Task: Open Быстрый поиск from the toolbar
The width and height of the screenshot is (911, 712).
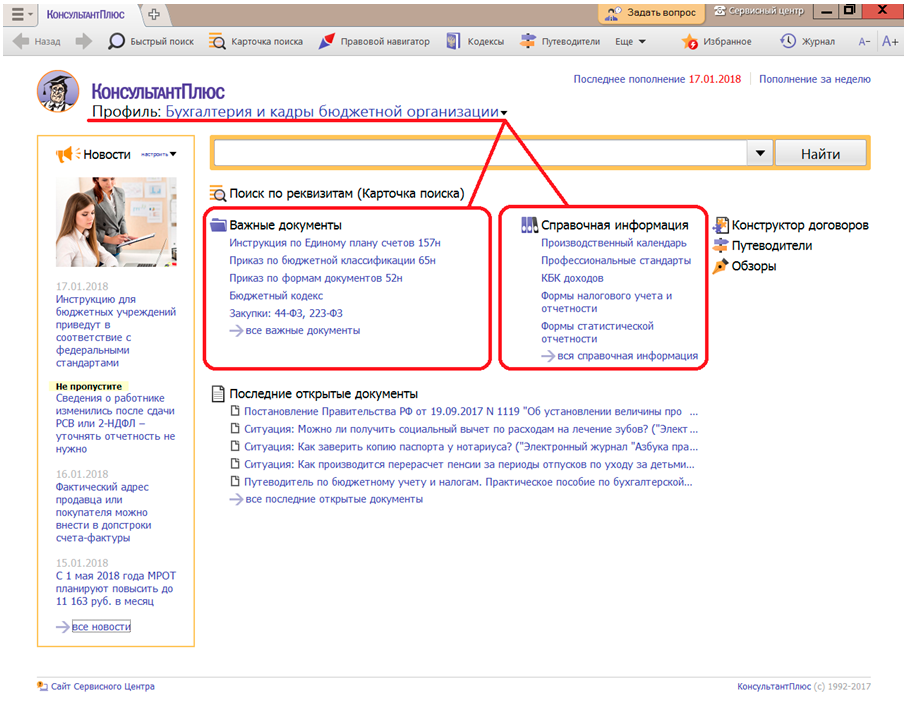Action: click(x=151, y=42)
